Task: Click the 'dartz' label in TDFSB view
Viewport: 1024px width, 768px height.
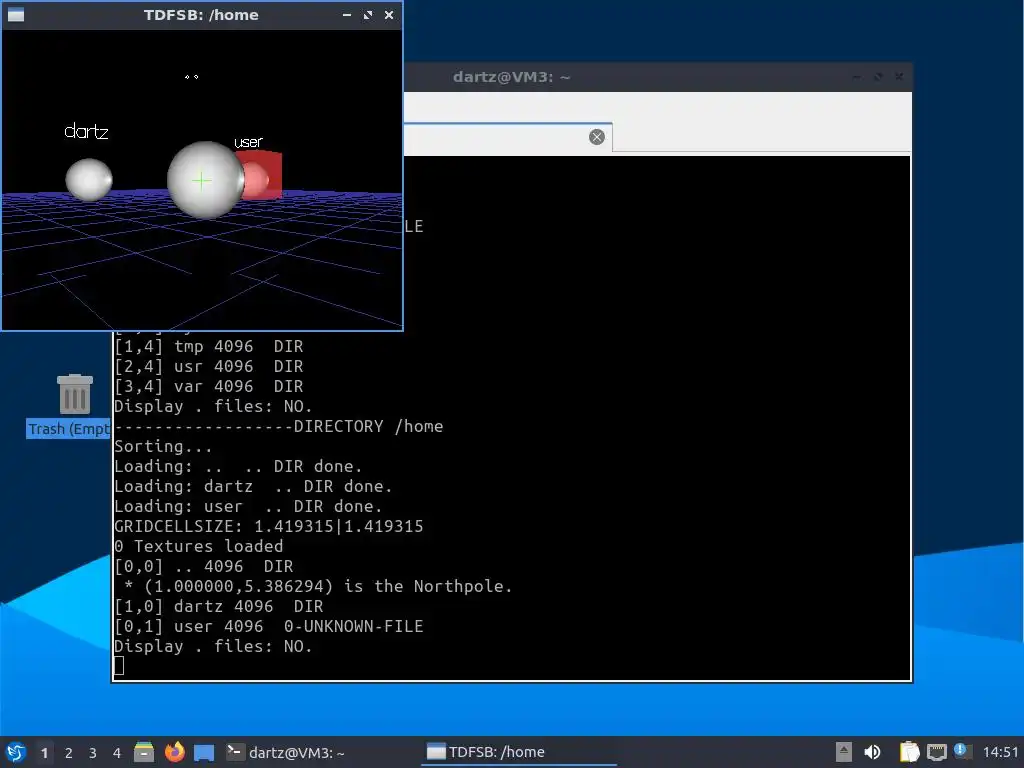Action: click(86, 131)
